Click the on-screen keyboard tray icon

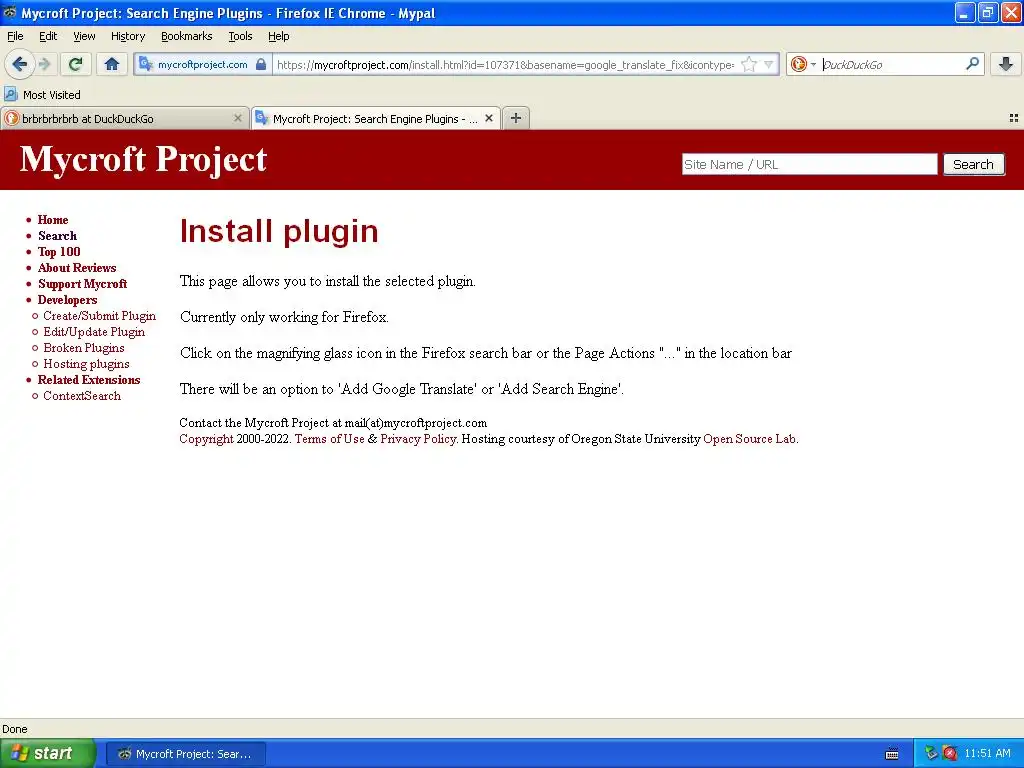pyautogui.click(x=891, y=754)
